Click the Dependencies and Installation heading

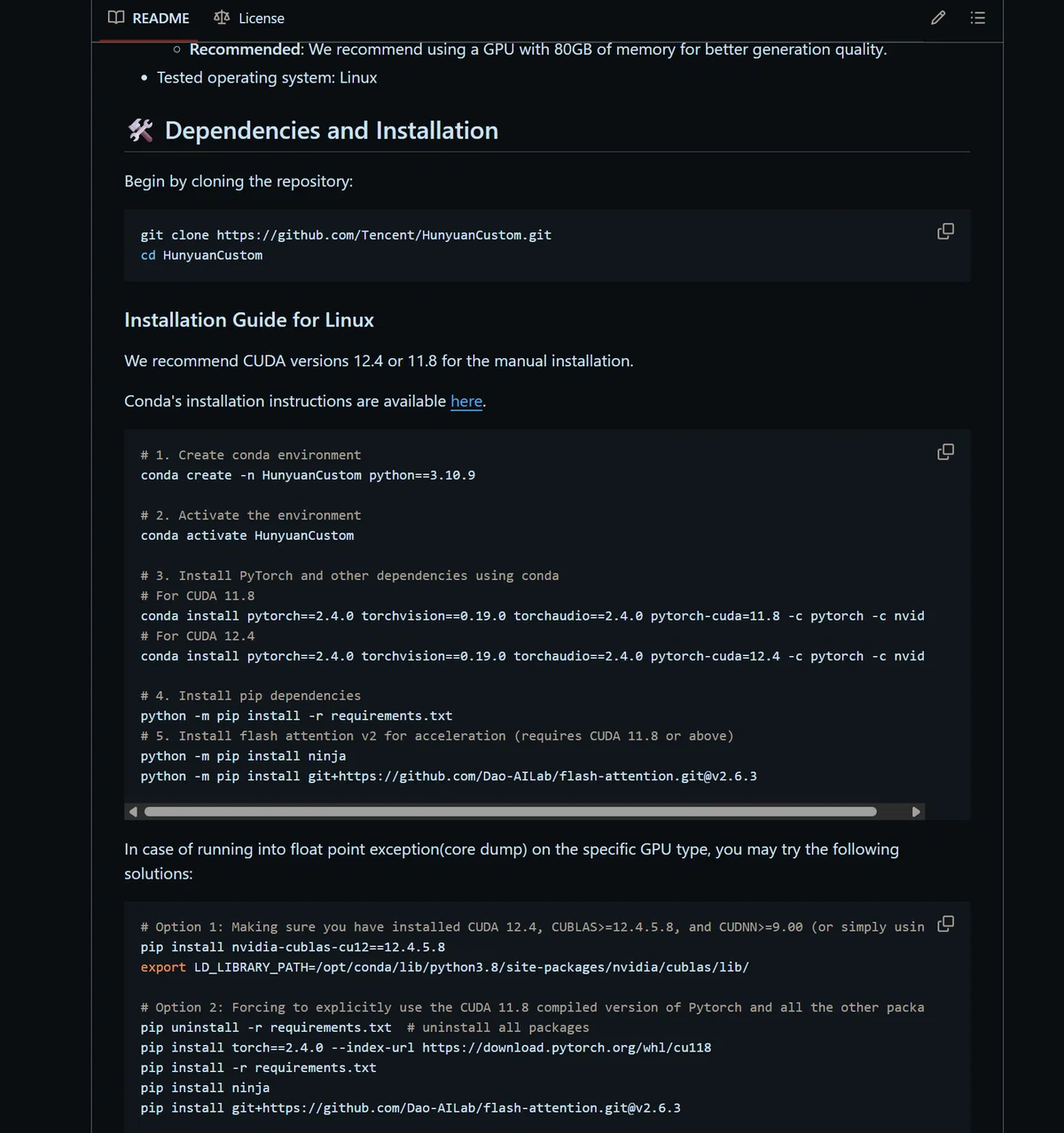(332, 130)
